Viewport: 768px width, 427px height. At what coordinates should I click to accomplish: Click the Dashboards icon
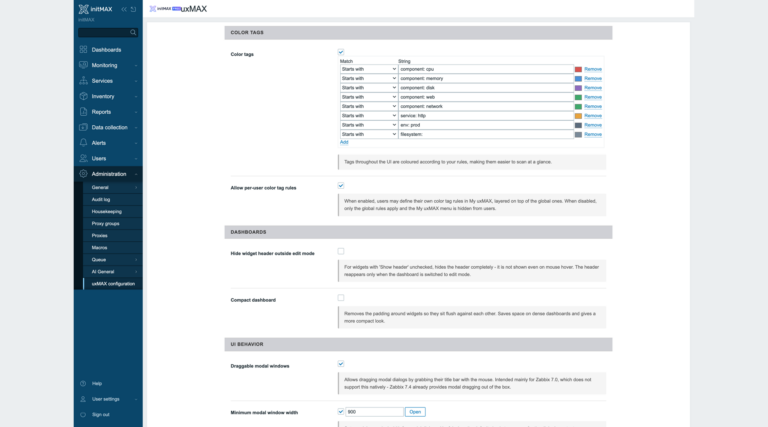(83, 49)
